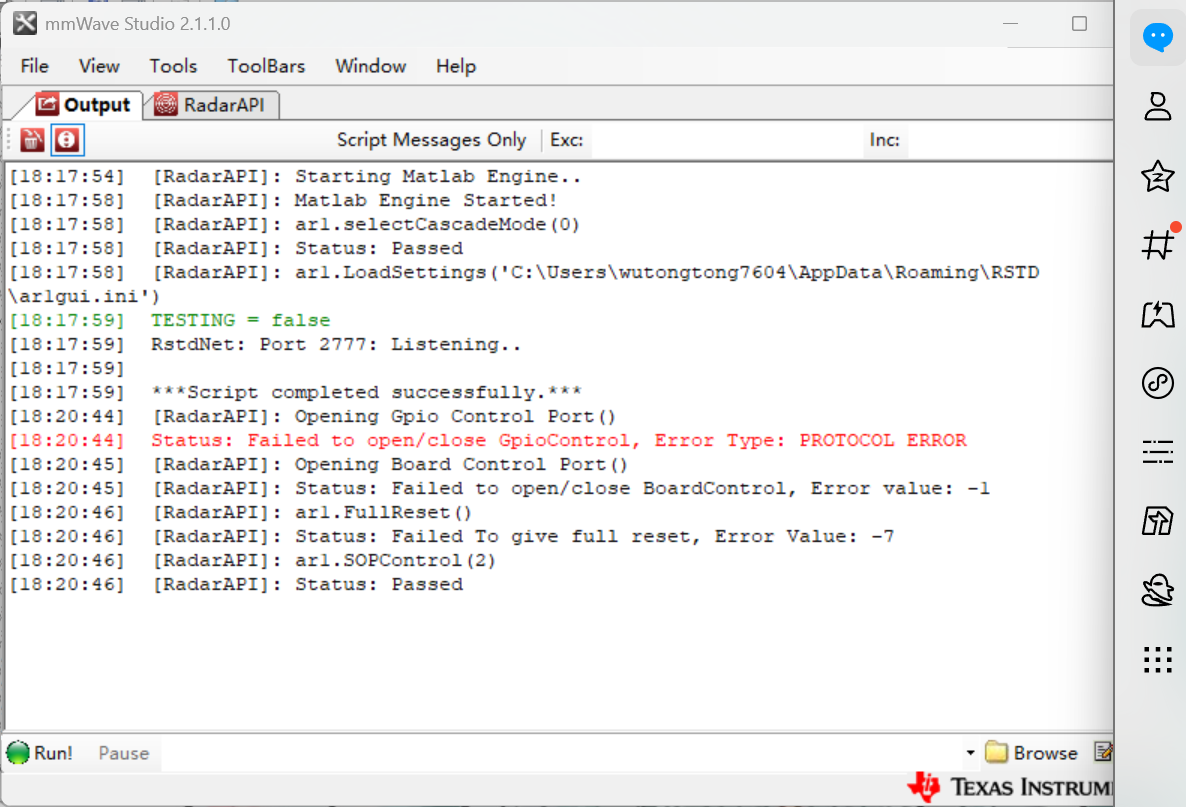Open the Window menu
Viewport: 1186px width, 807px height.
click(371, 67)
